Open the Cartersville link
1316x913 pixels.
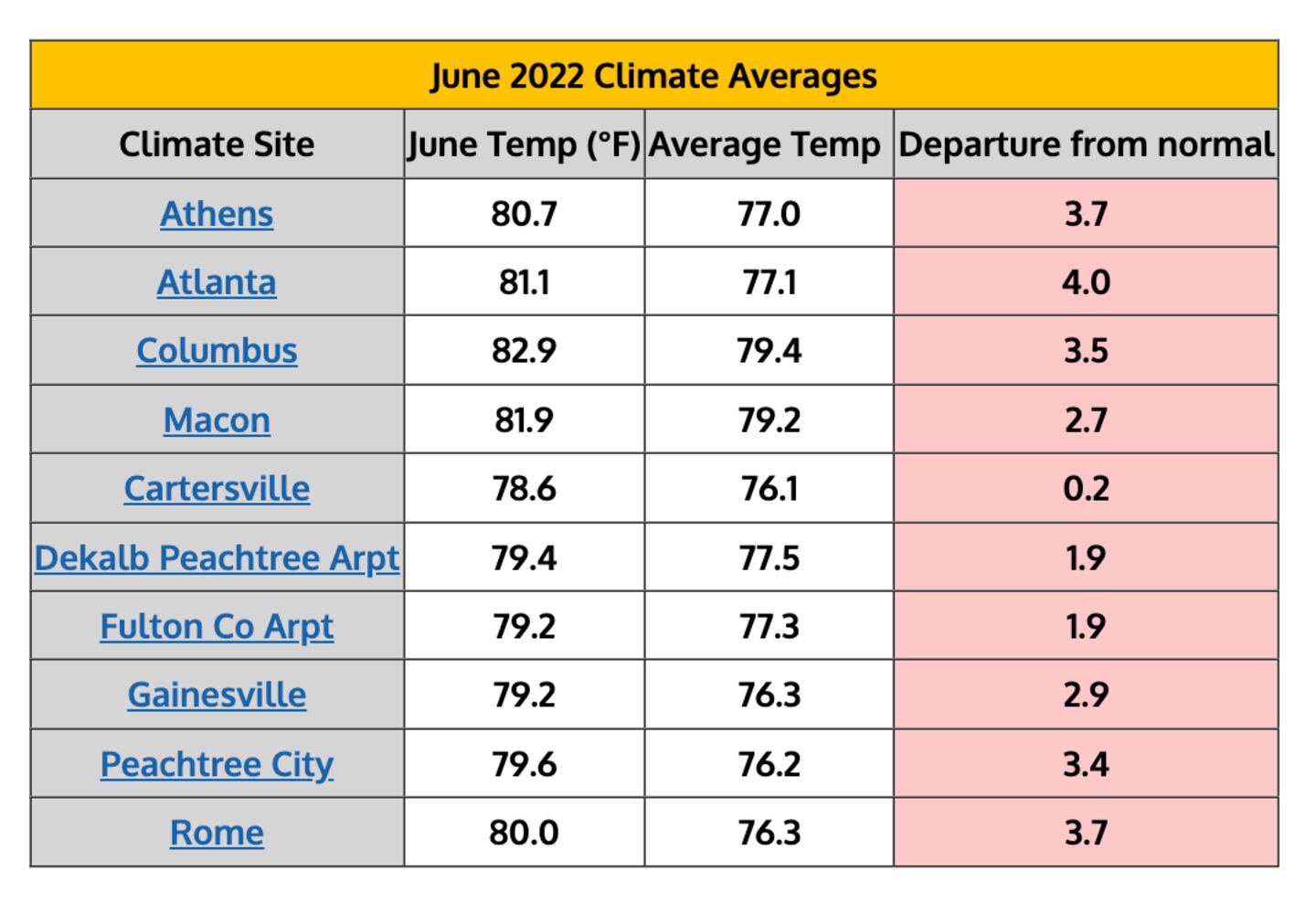(217, 489)
